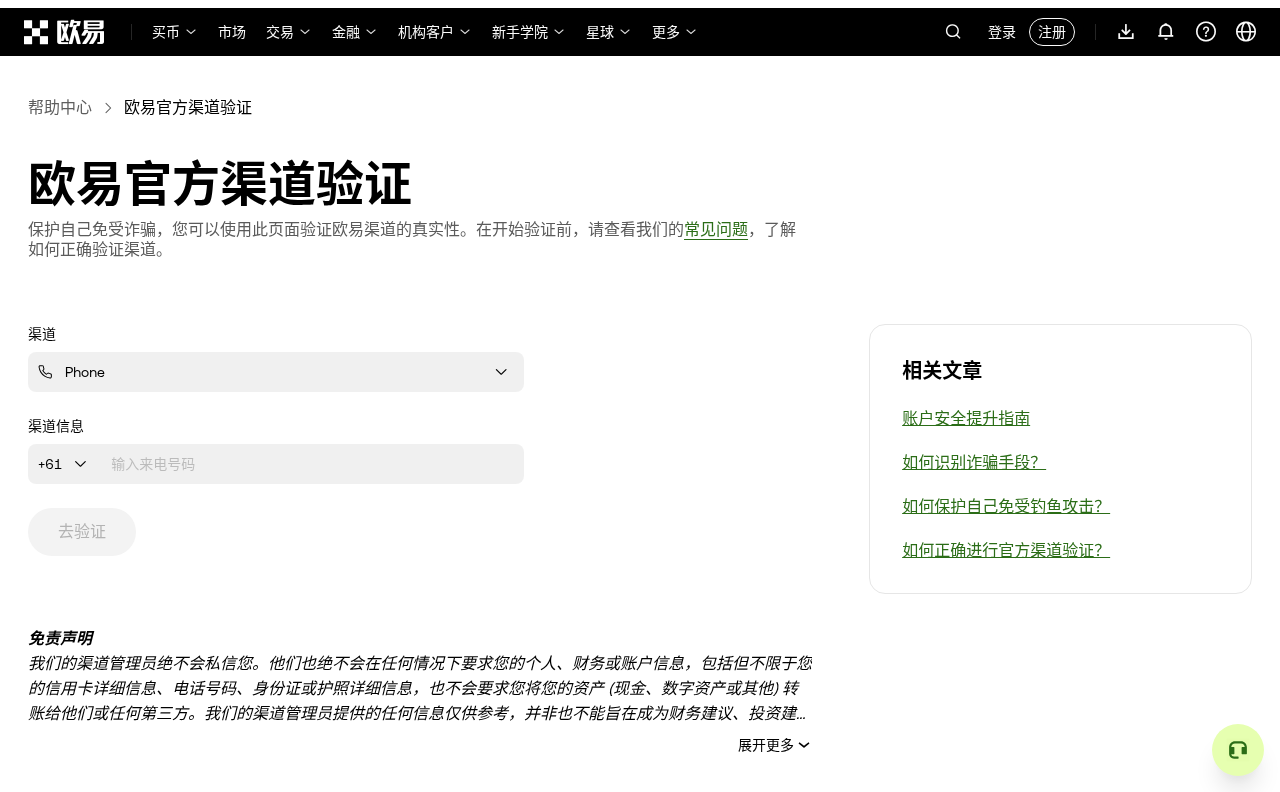Open the +61 country code selector
Viewport: 1280px width, 792px height.
pyautogui.click(x=63, y=464)
